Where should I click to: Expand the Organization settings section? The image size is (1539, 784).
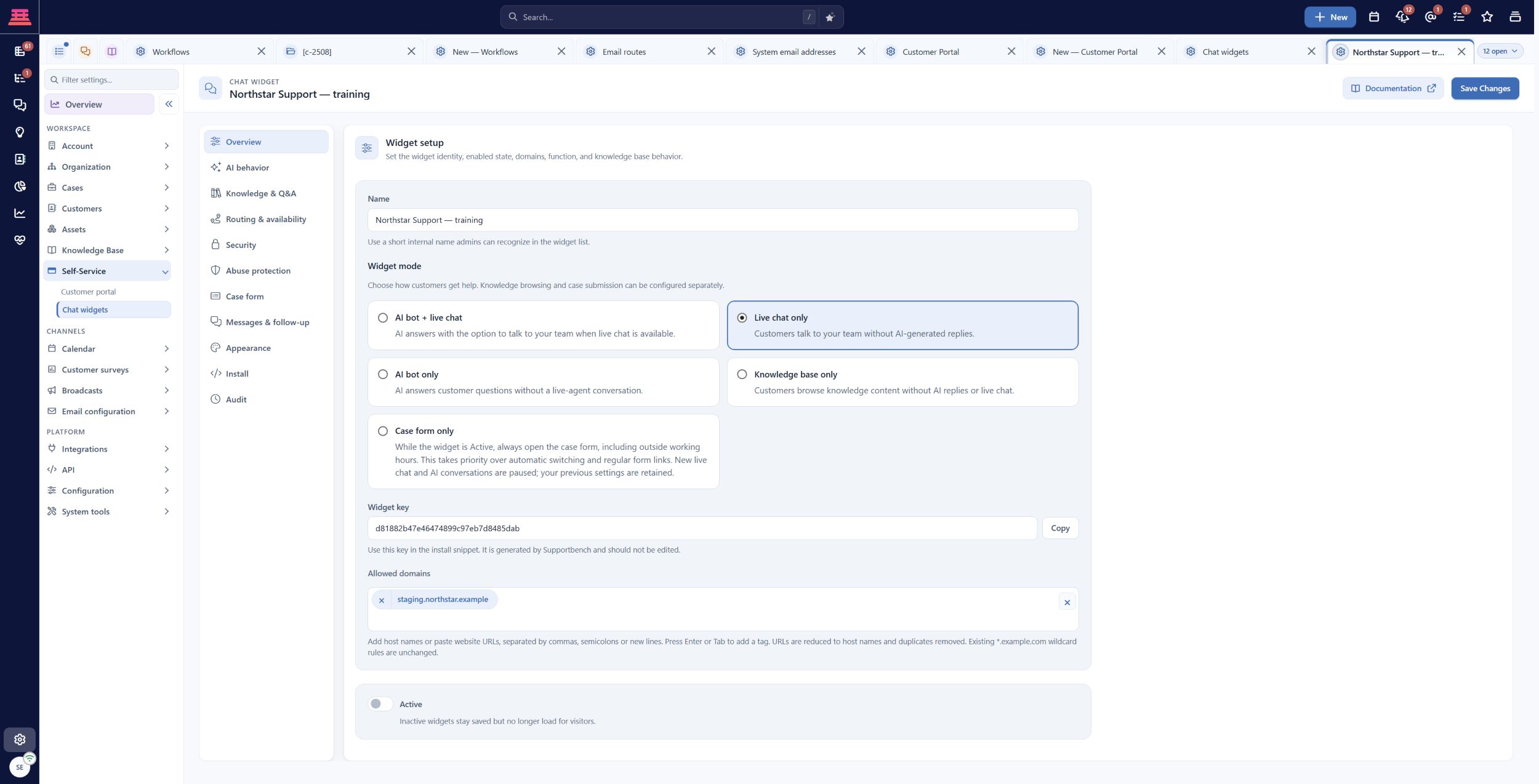click(x=108, y=167)
